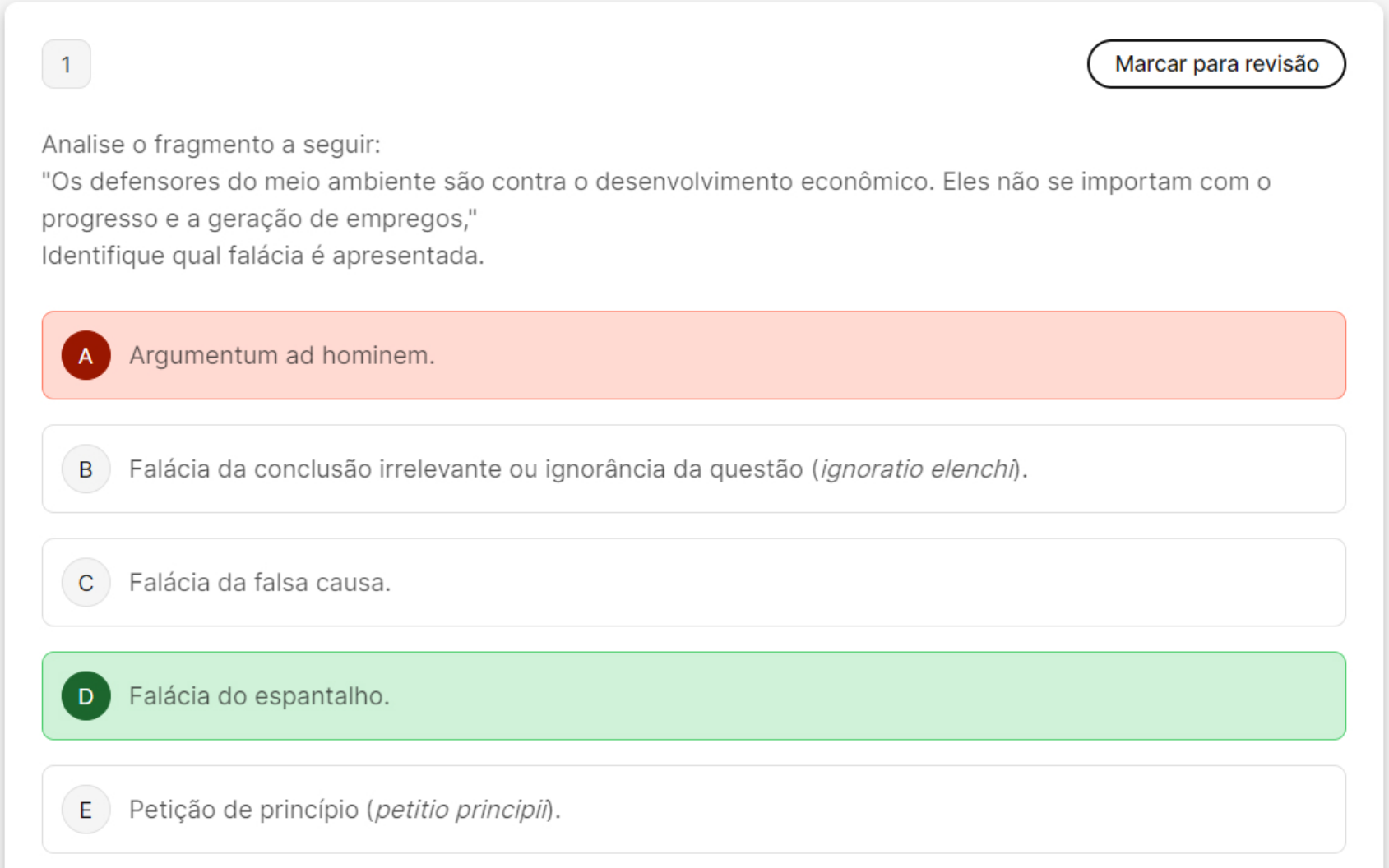Select the green D letter circle
This screenshot has height=868, width=1389.
(86, 696)
